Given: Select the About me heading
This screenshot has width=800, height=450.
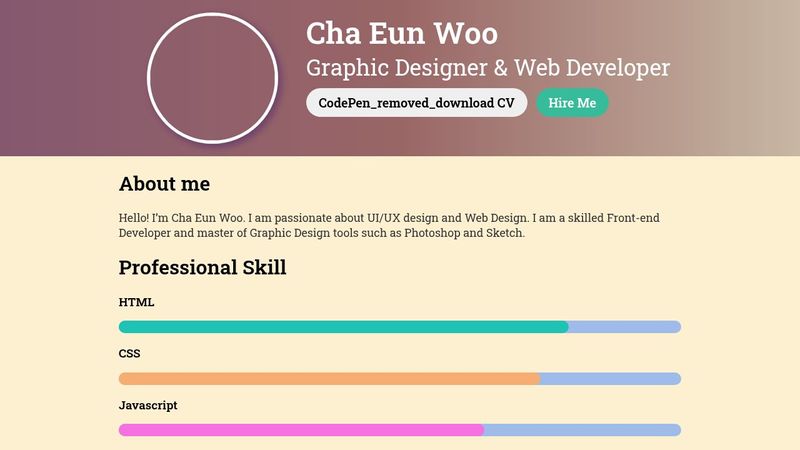Looking at the screenshot, I should (x=164, y=184).
